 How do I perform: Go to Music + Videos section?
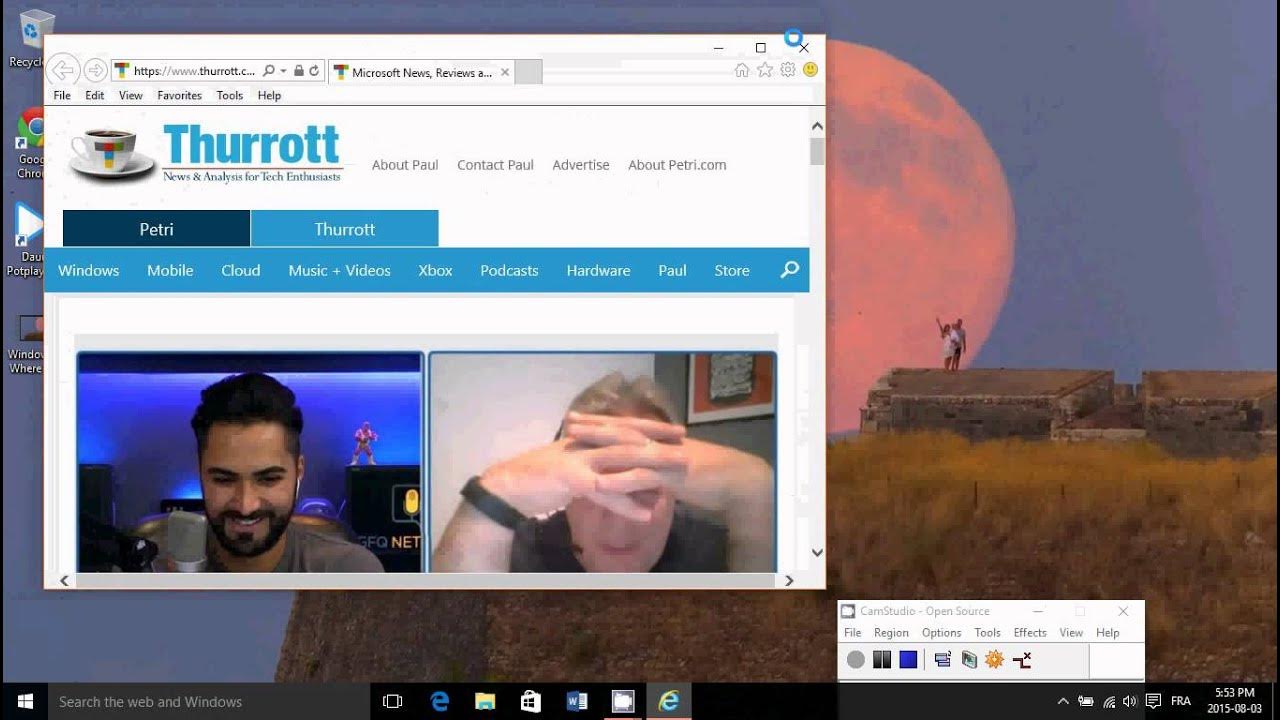click(x=339, y=270)
